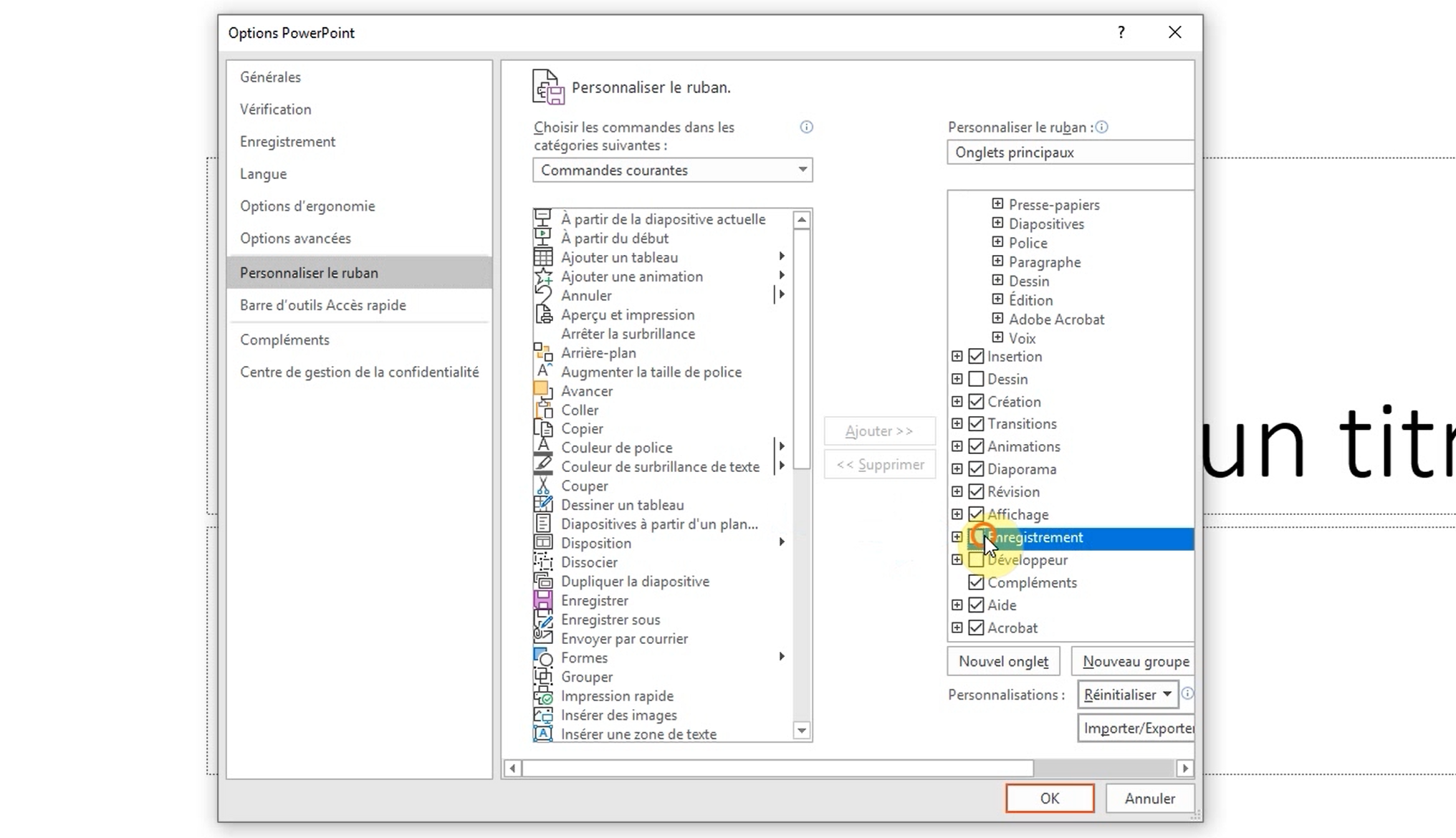Click the Enregistrer sous icon
Viewport: 1456px width, 838px height.
tap(543, 620)
